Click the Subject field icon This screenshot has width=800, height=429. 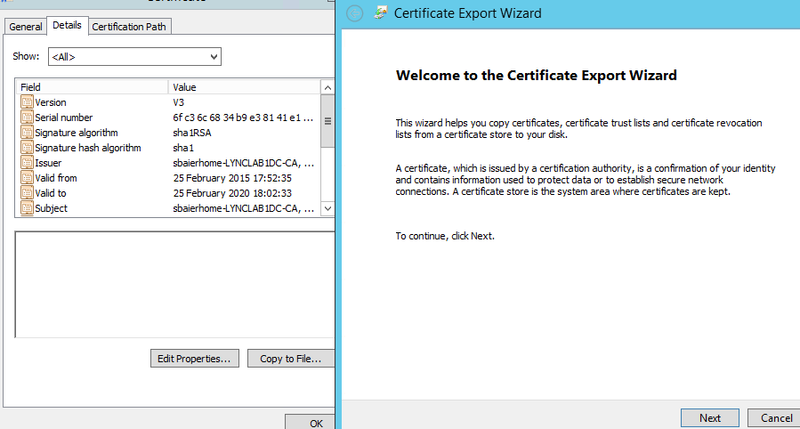click(x=27, y=208)
